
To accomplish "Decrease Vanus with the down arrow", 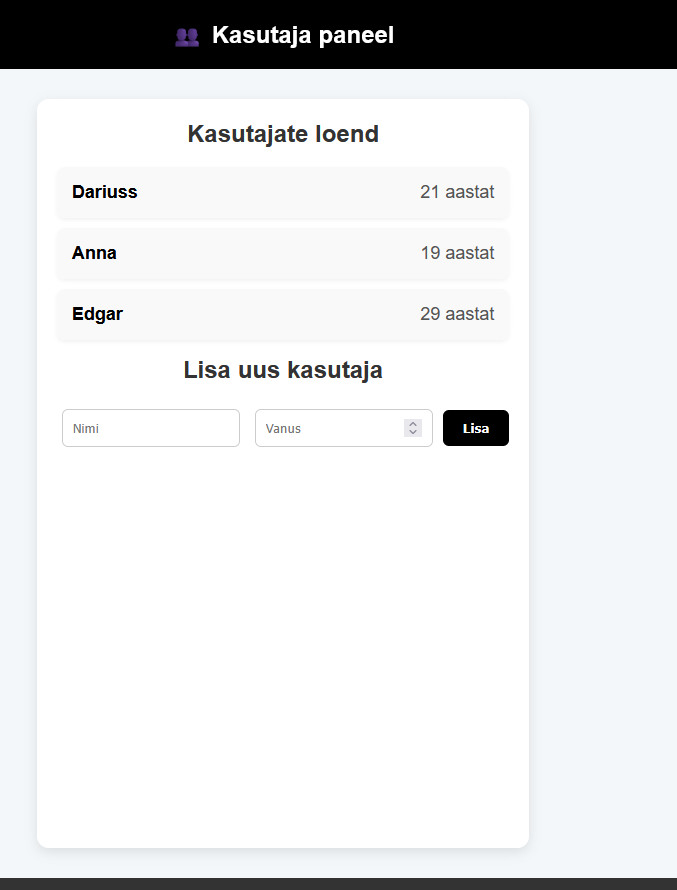I will [x=413, y=433].
